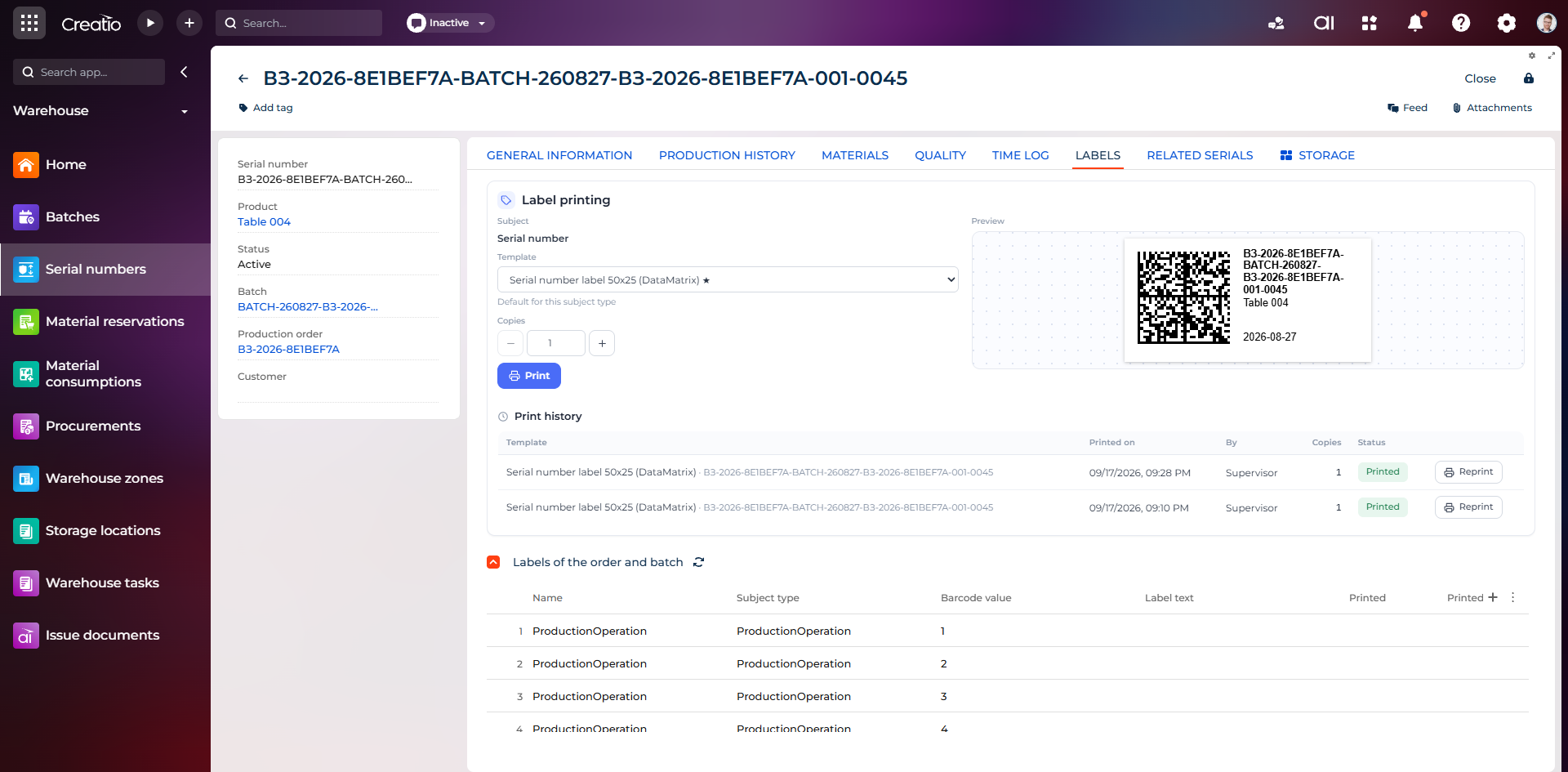Open Warehouse zones in the sidebar
This screenshot has width=1568, height=772.
pyautogui.click(x=105, y=478)
